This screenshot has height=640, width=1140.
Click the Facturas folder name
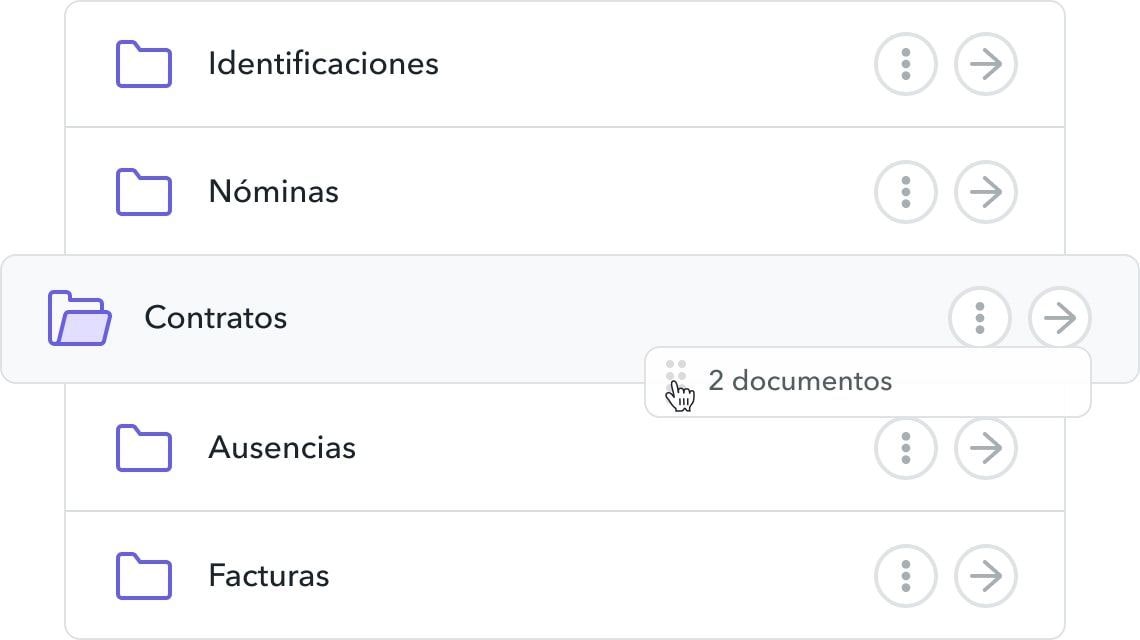[268, 576]
